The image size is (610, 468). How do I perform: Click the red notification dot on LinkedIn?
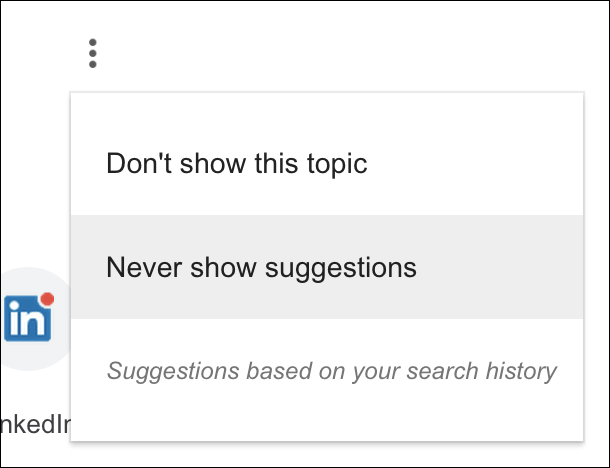tap(47, 299)
